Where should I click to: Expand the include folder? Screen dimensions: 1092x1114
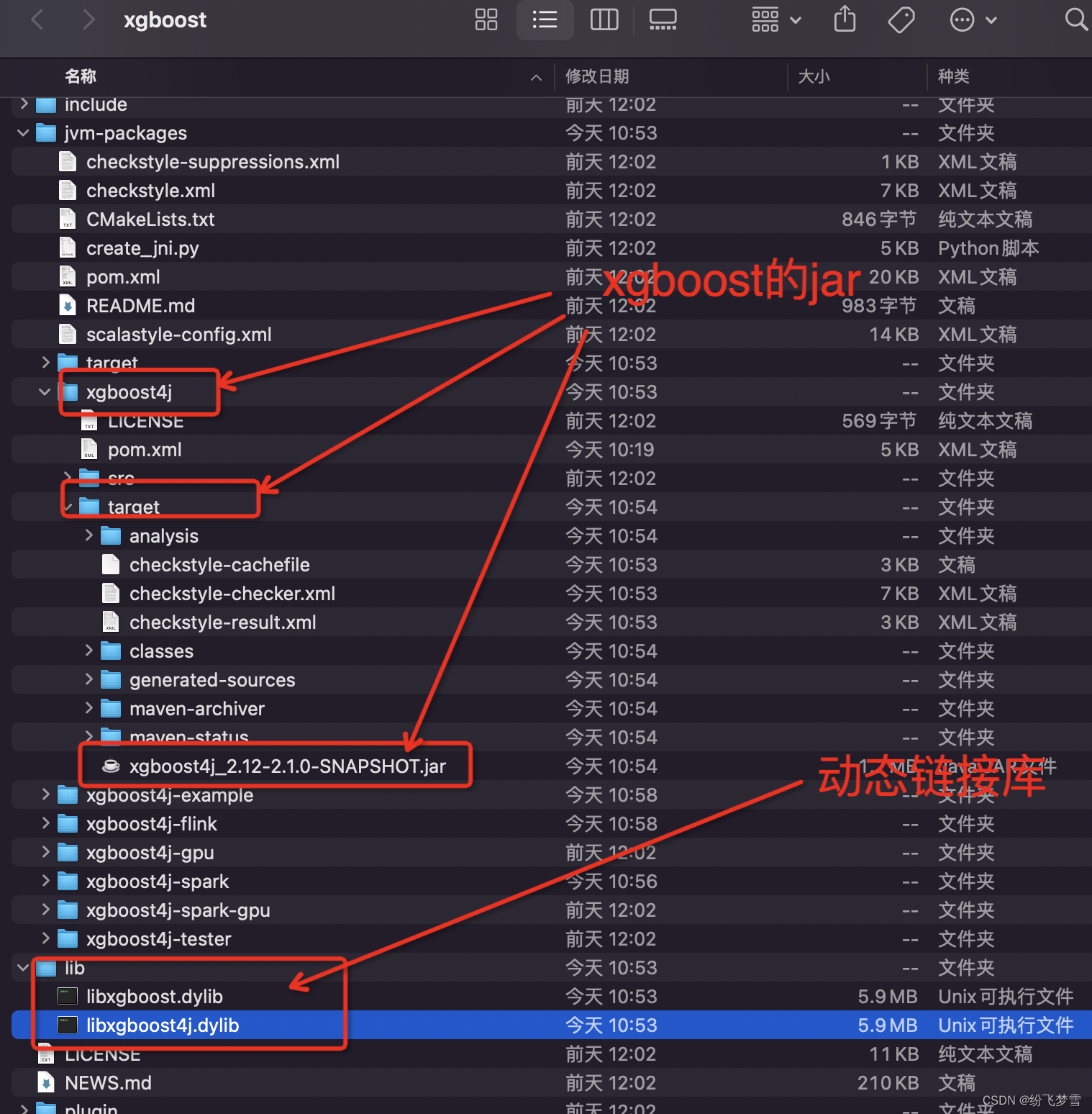pyautogui.click(x=24, y=104)
